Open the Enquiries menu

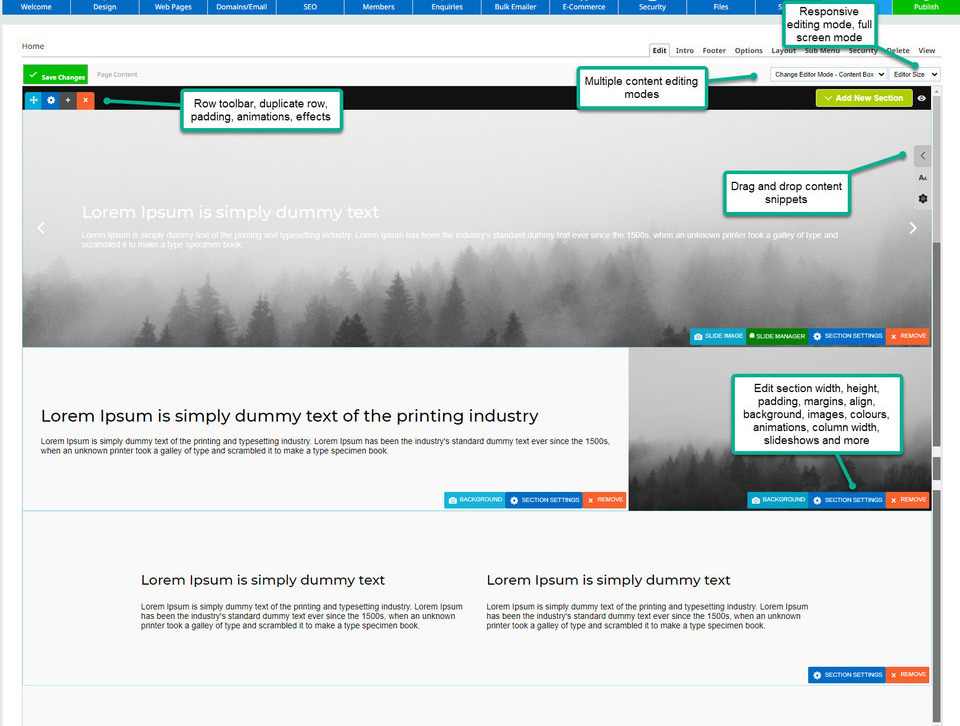(x=447, y=7)
